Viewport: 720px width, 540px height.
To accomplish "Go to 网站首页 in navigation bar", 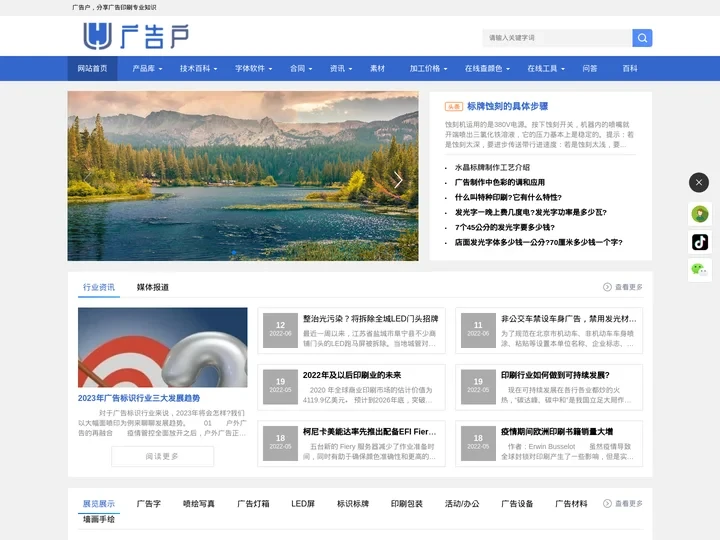I will click(x=92, y=68).
